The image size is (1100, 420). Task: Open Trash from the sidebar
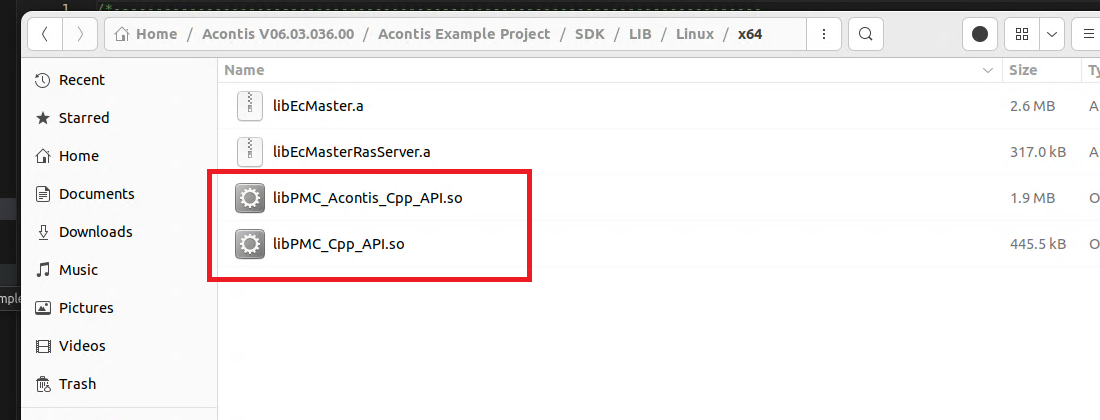click(x=77, y=384)
